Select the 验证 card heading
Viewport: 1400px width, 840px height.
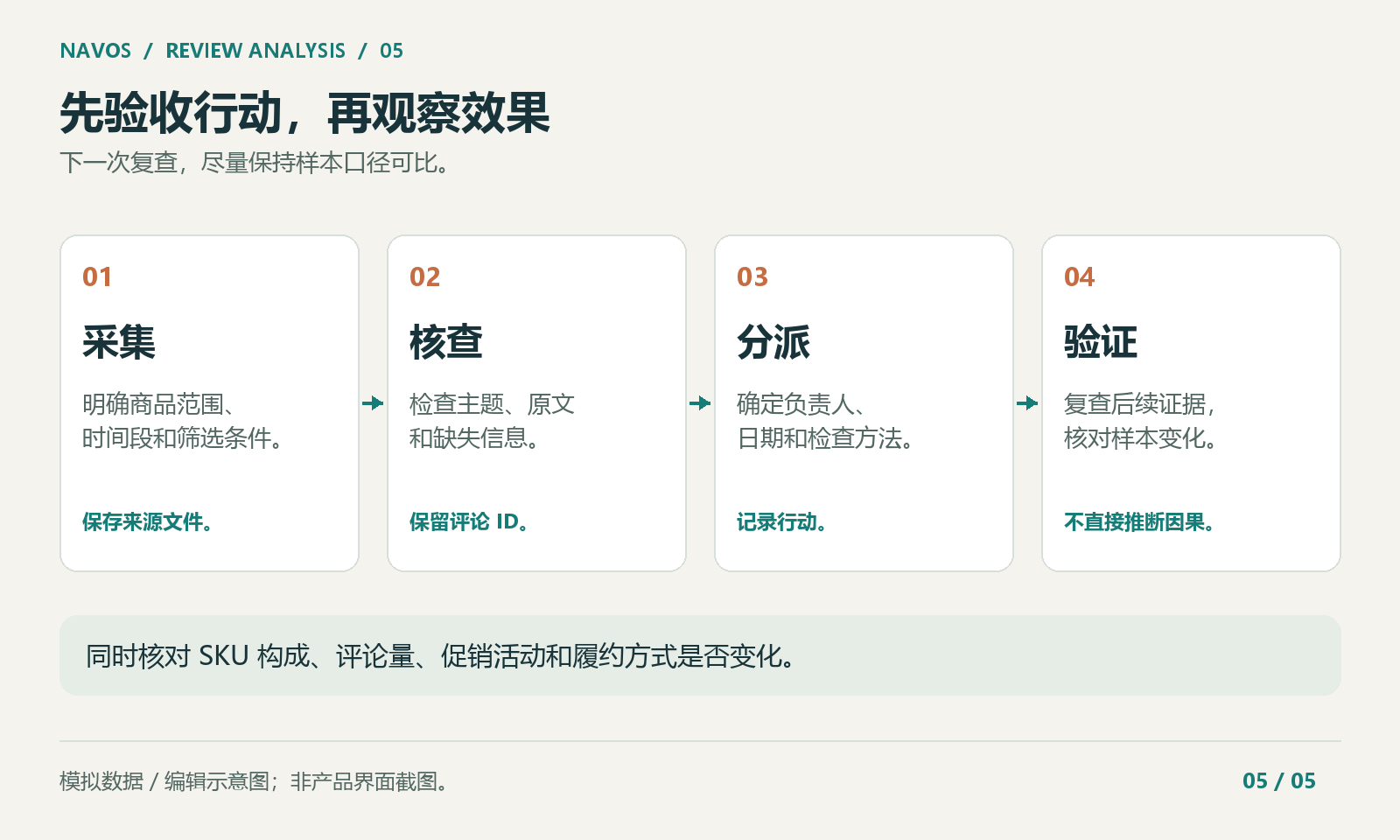pyautogui.click(x=1101, y=341)
